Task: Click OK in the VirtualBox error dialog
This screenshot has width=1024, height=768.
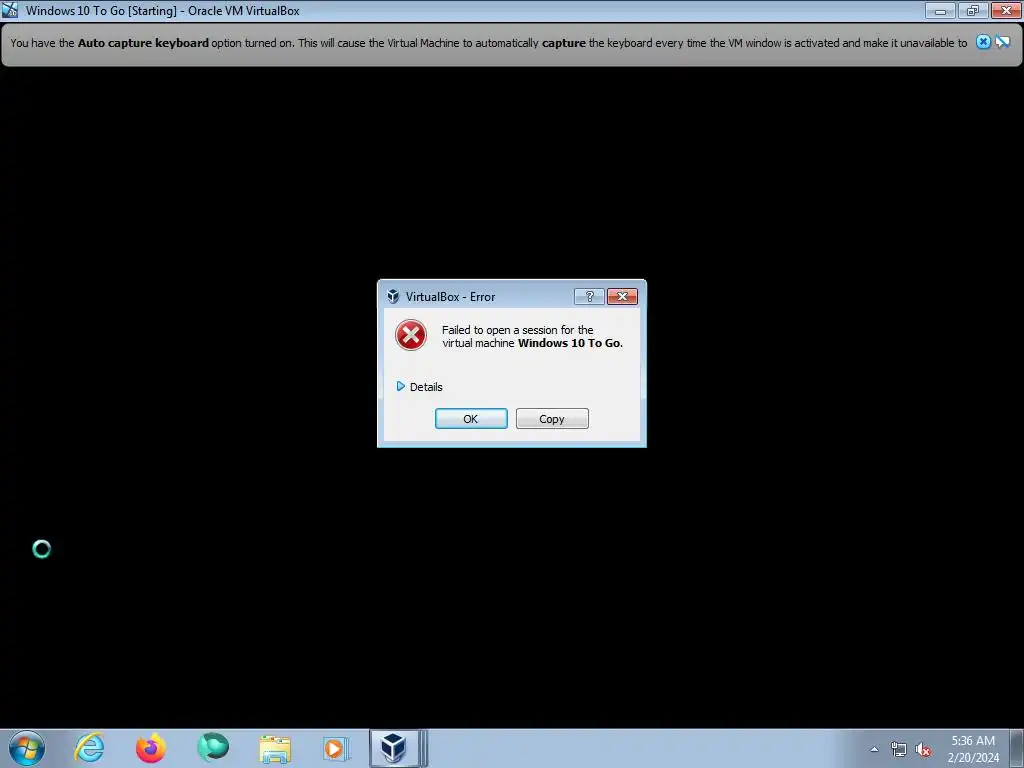Action: click(x=471, y=419)
